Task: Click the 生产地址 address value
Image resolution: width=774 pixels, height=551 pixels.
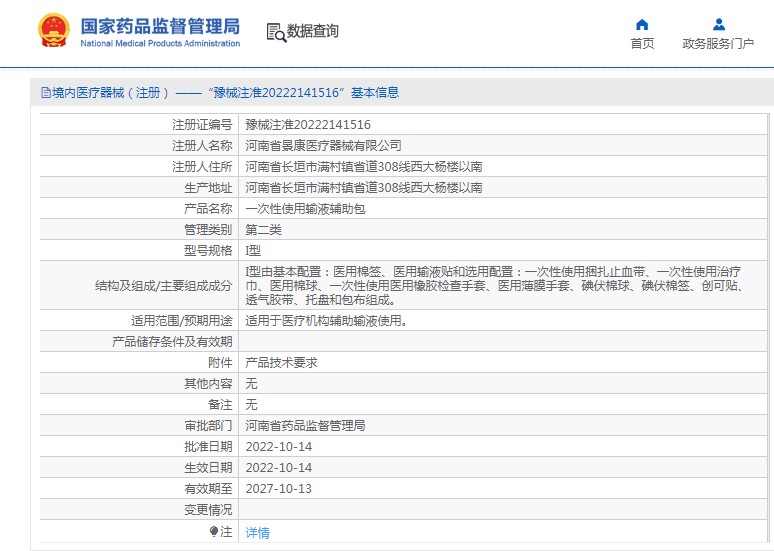Action: click(x=364, y=188)
